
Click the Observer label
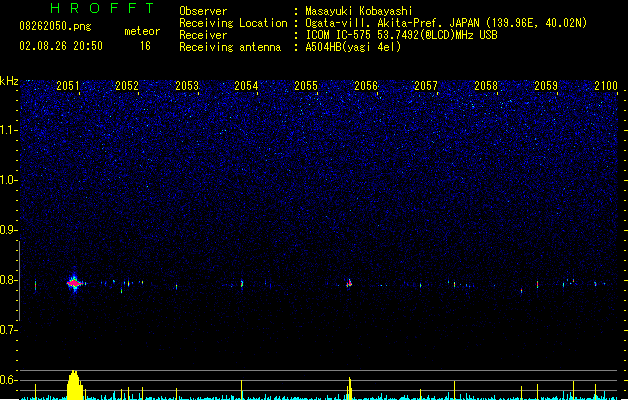(203, 11)
